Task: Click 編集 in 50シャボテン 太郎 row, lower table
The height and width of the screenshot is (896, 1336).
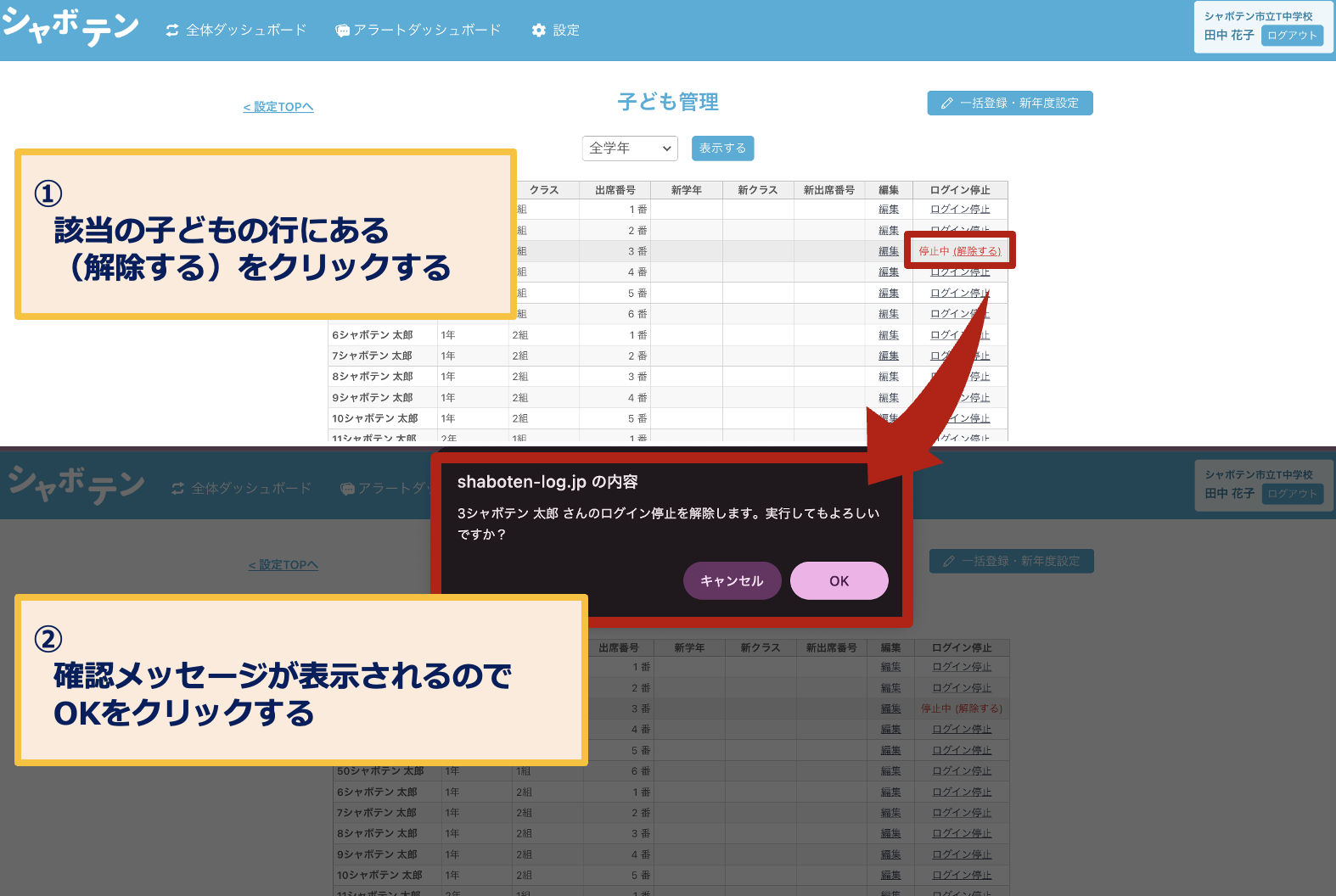Action: (x=891, y=771)
